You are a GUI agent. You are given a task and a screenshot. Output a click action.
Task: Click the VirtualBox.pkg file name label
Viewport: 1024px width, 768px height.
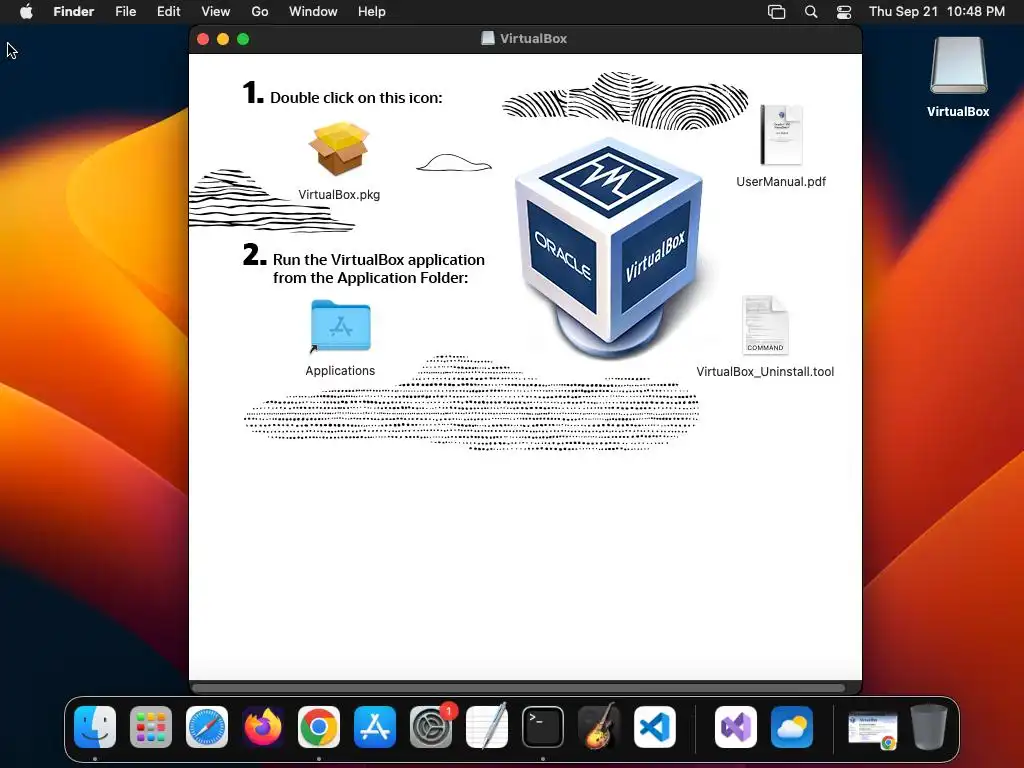point(339,195)
